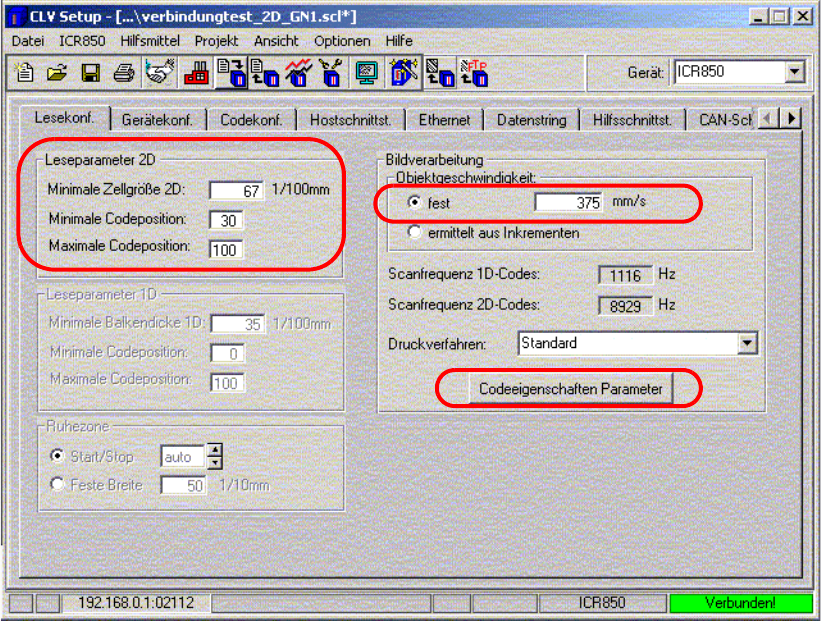The height and width of the screenshot is (621, 821).
Task: Switch to the Gerätekonf. tab
Action: (x=158, y=120)
